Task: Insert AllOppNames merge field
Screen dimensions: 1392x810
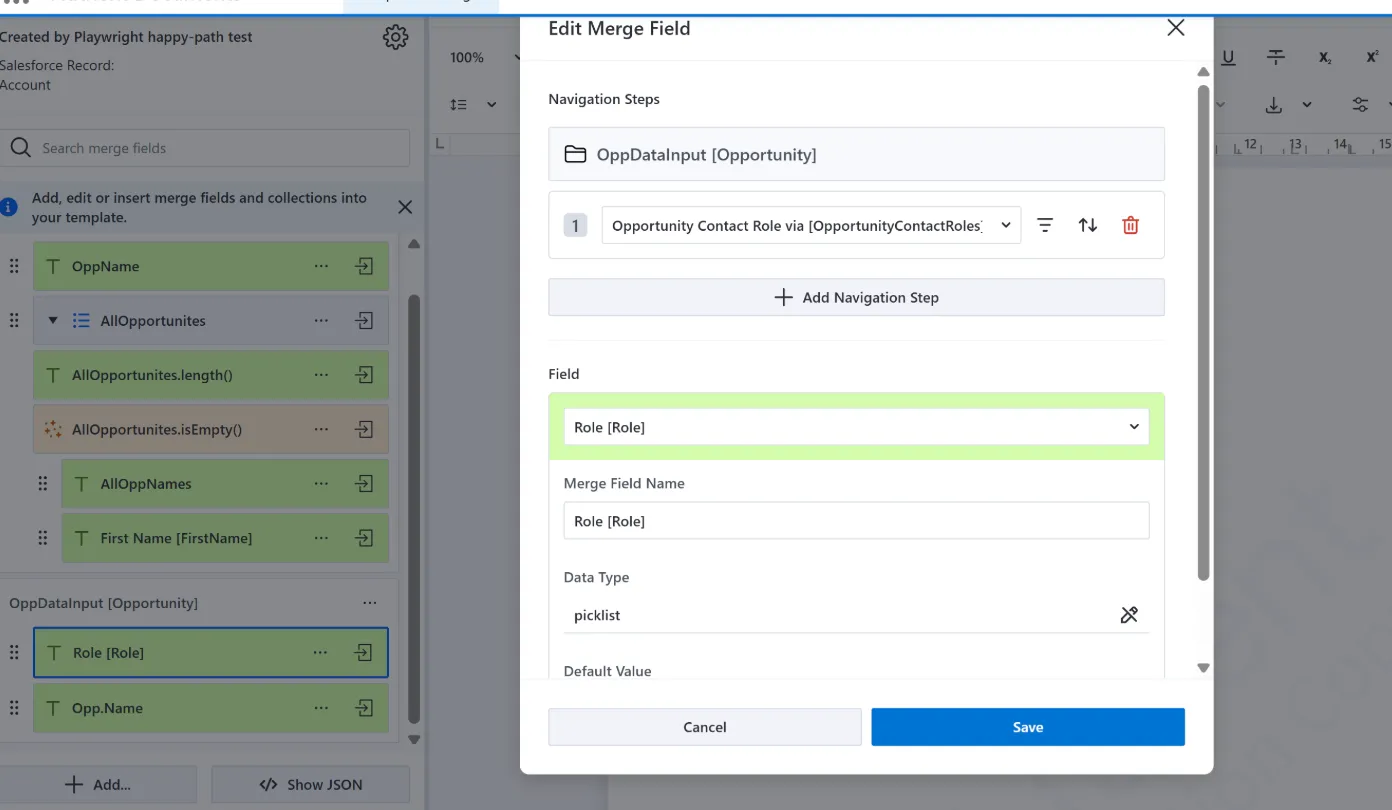Action: coord(365,484)
